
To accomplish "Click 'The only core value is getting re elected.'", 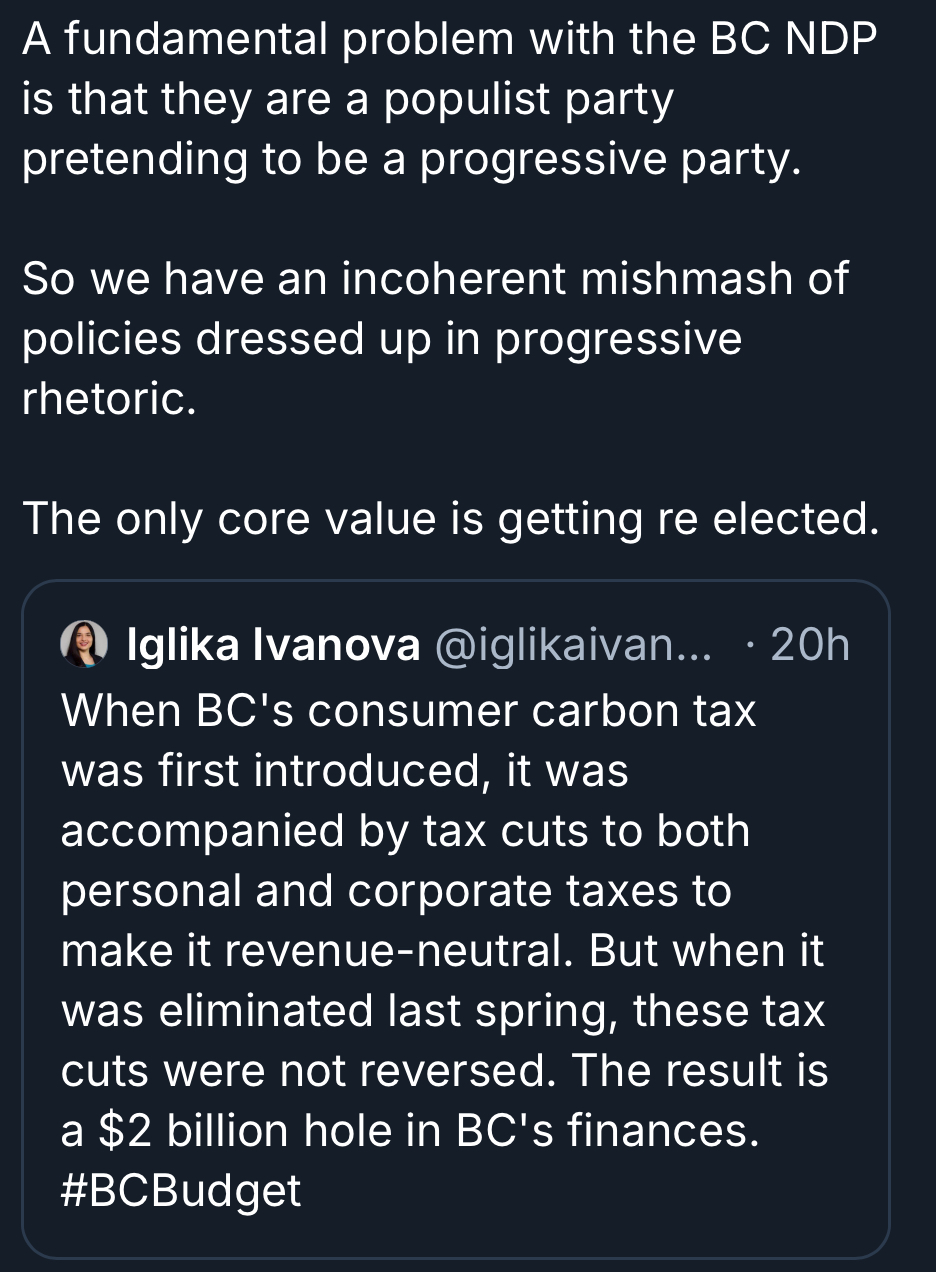I will 450,519.
